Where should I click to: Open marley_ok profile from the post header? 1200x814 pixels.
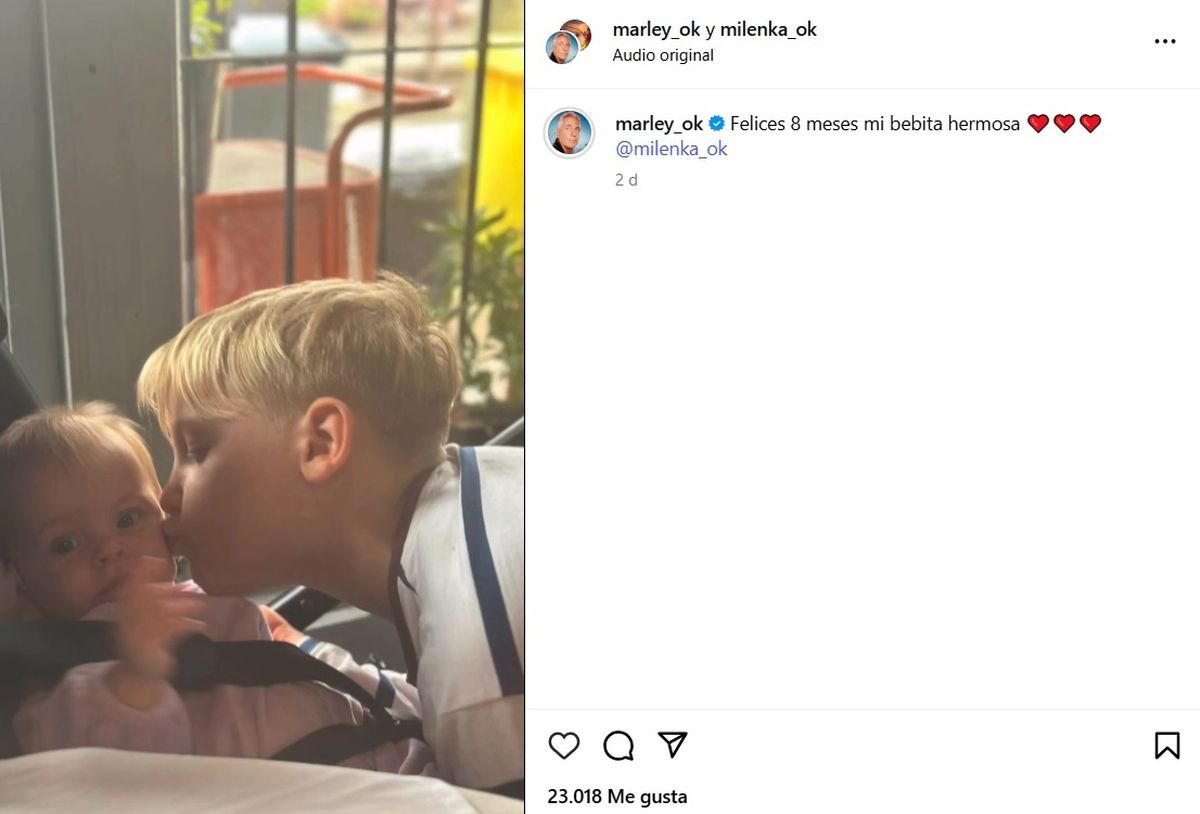[x=656, y=30]
